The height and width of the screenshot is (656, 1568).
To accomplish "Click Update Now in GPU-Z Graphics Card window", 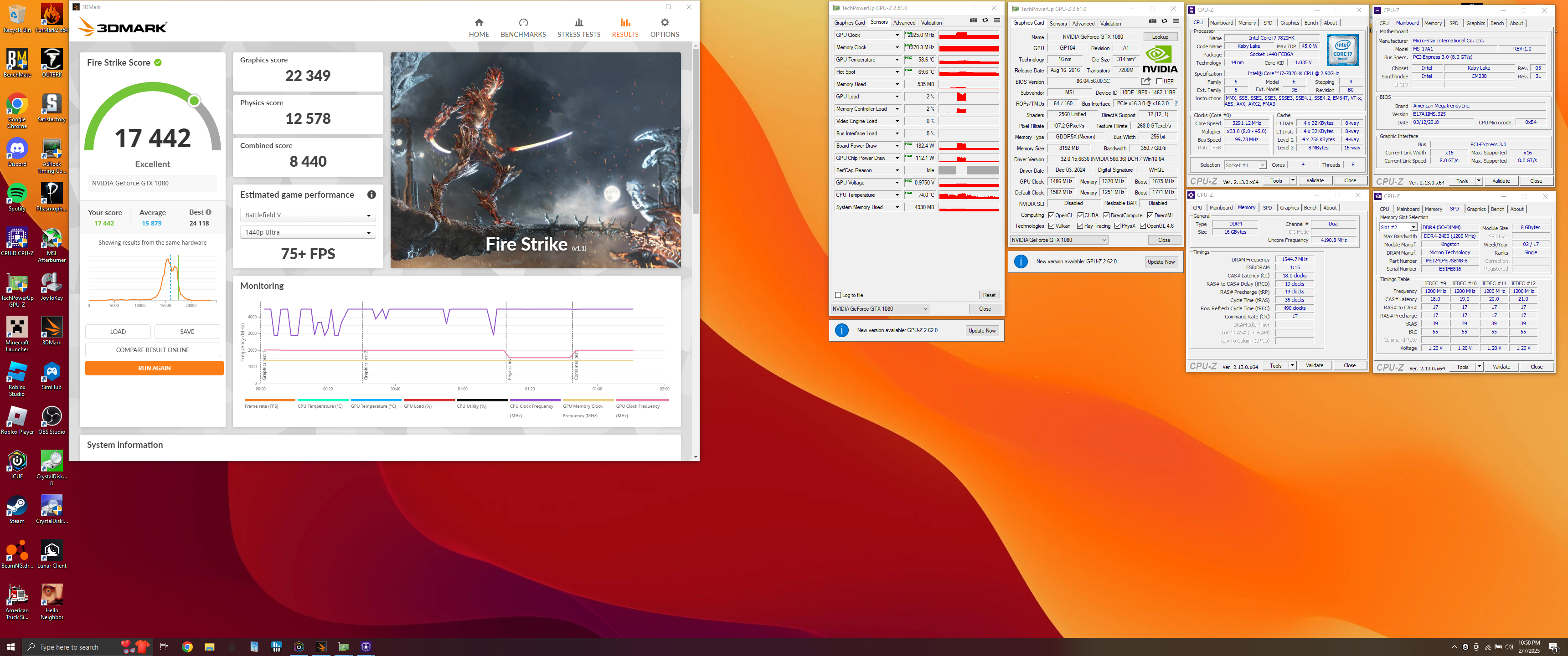I will 1161,261.
